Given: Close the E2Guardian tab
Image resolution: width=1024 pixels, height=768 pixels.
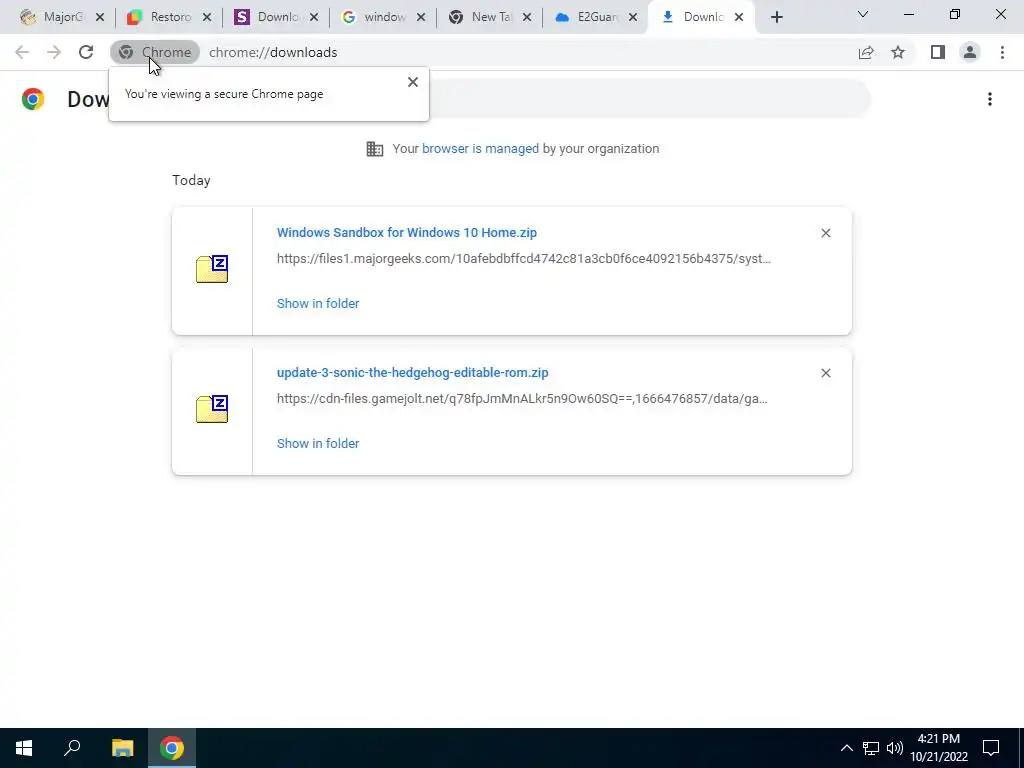Looking at the screenshot, I should (633, 18).
